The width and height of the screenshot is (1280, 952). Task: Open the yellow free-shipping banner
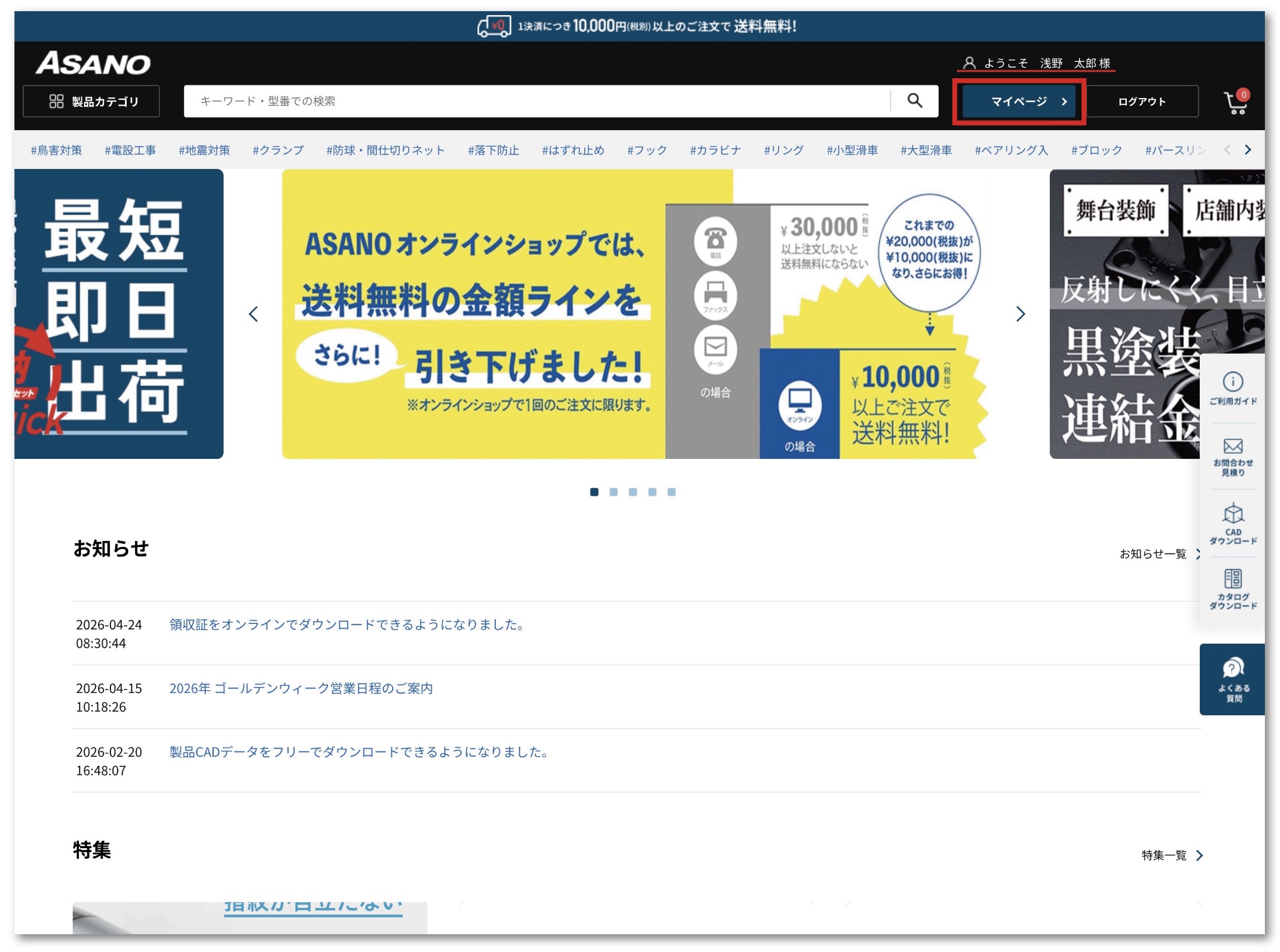pos(635,314)
